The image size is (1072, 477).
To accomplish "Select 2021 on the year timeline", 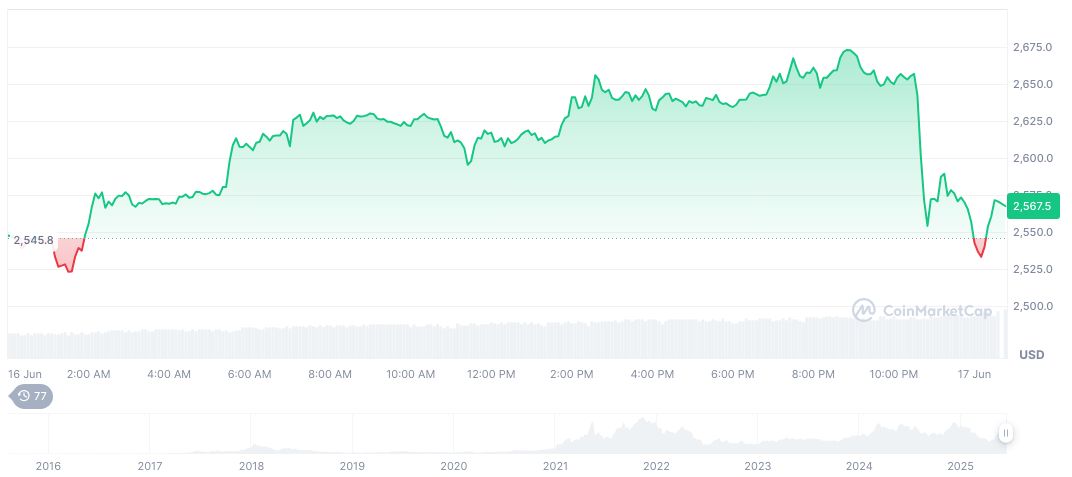I will click(555, 466).
